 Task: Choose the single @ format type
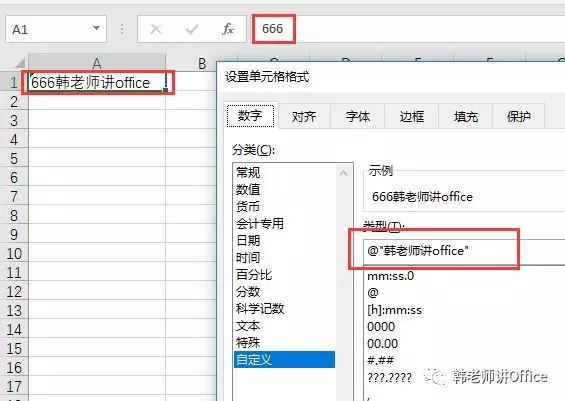[x=373, y=293]
